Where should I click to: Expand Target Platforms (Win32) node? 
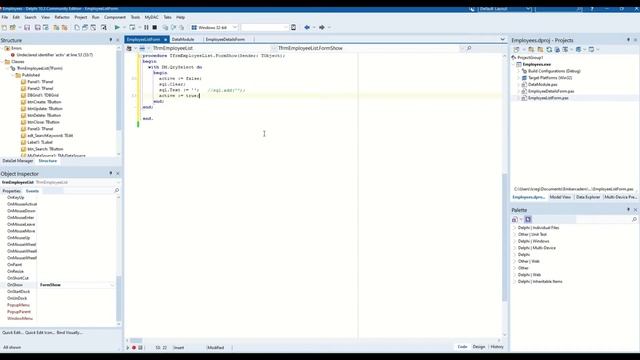click(x=519, y=78)
